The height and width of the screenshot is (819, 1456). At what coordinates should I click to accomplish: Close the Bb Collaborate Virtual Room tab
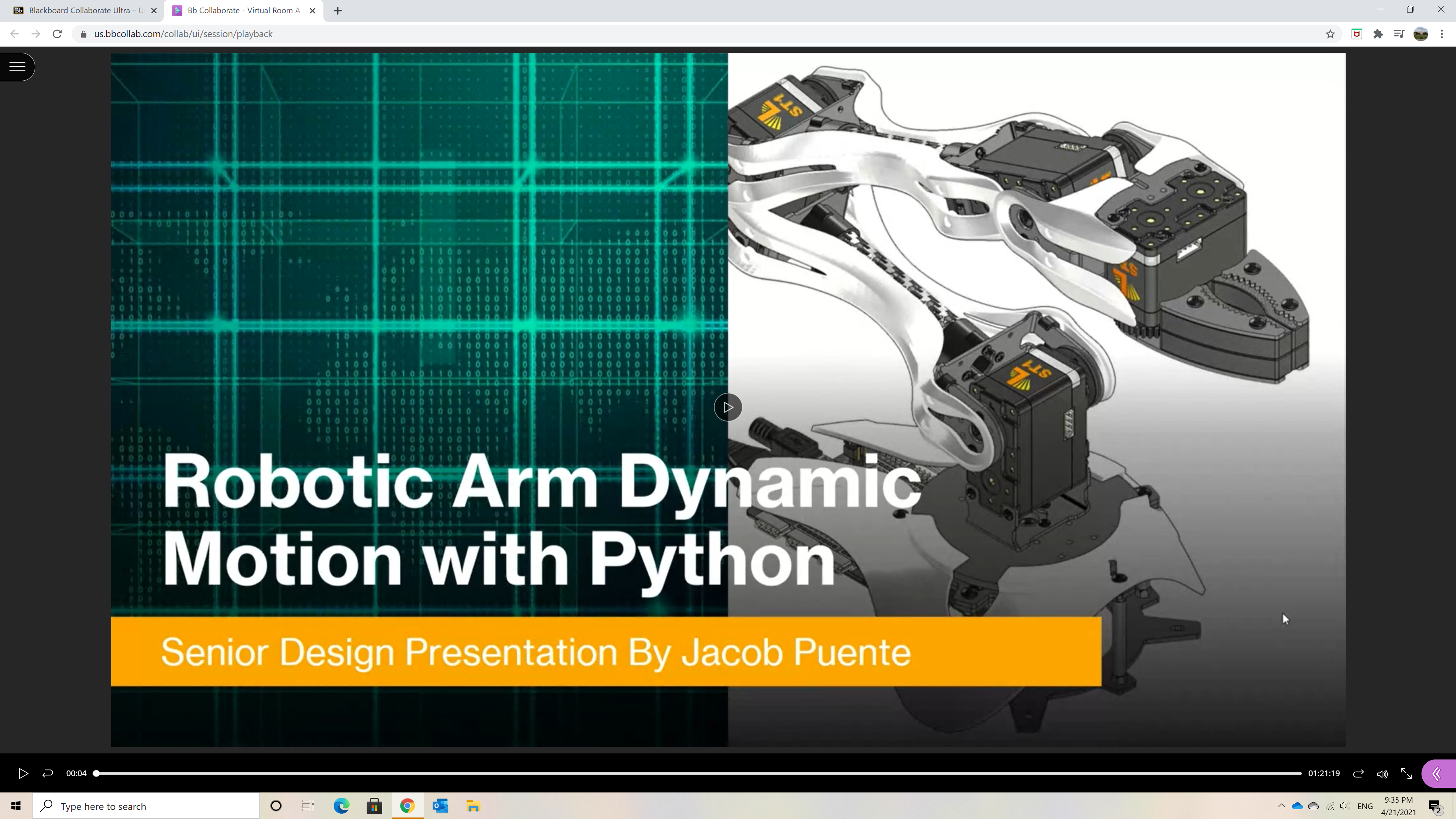coord(312,11)
